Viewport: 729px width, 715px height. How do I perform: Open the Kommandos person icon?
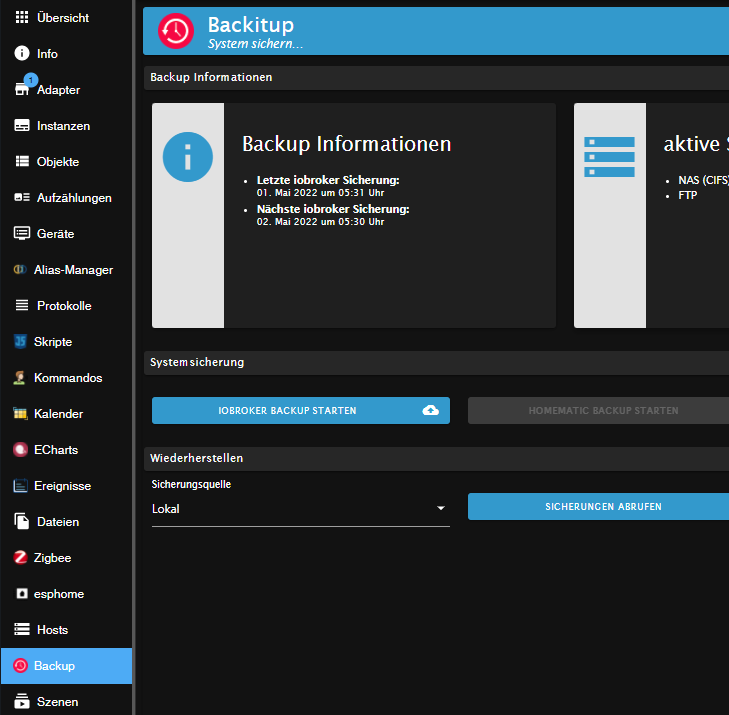click(x=20, y=377)
